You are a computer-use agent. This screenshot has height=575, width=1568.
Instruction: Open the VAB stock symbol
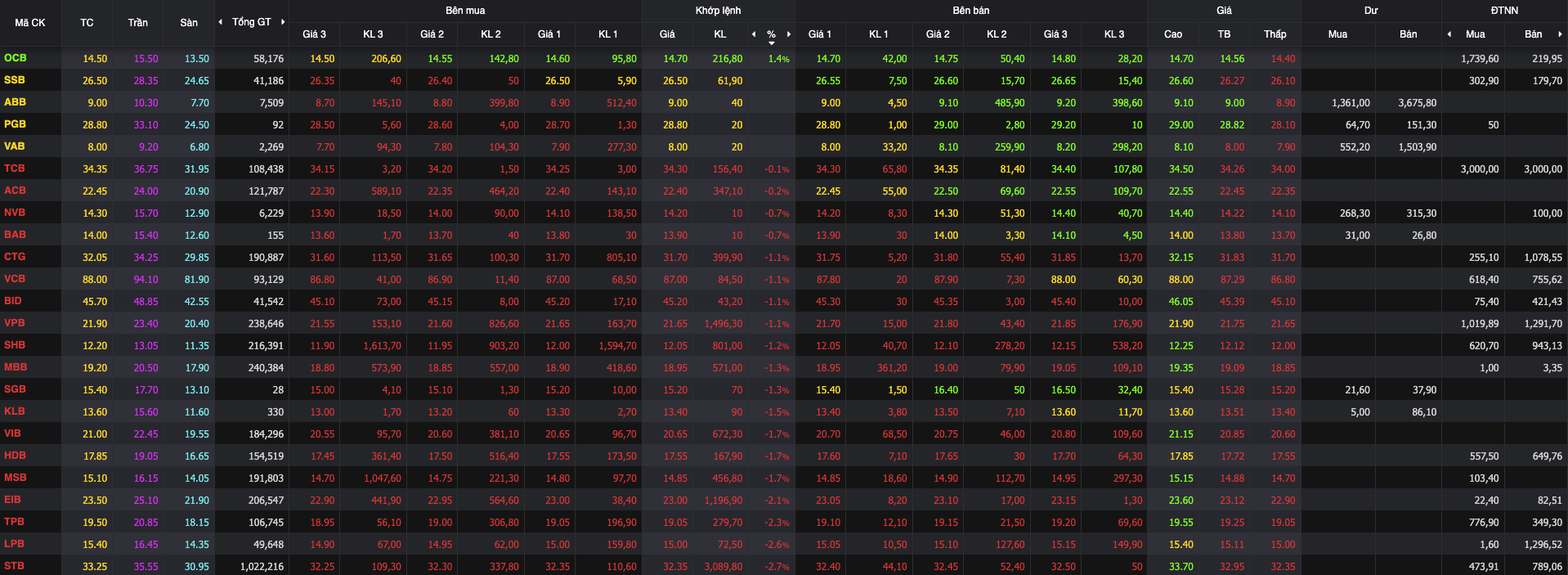click(x=15, y=146)
